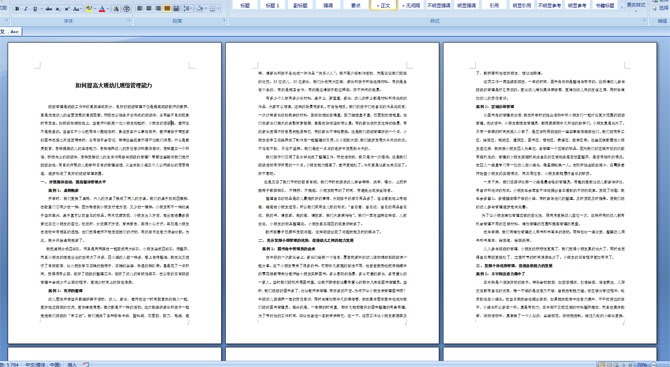Apply subscript formatting
The height and width of the screenshot is (367, 670).
[x=58, y=9]
